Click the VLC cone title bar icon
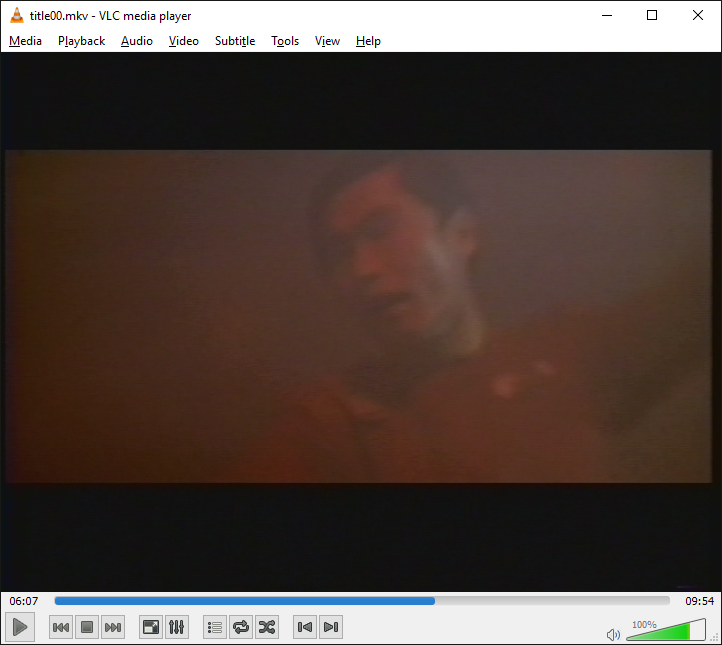Image resolution: width=722 pixels, height=645 pixels. 17,15
